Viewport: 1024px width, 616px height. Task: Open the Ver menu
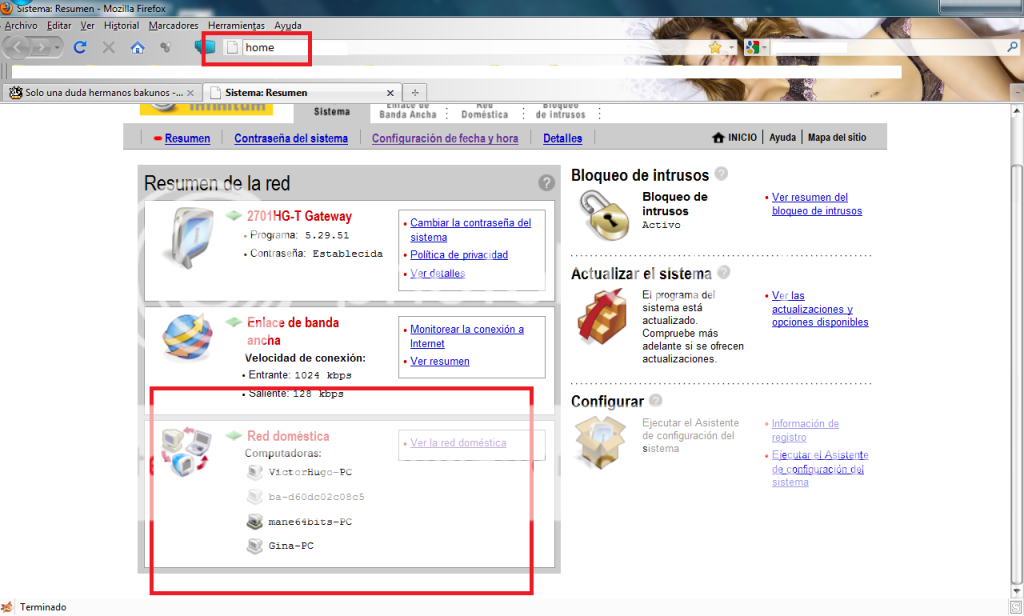[x=88, y=25]
